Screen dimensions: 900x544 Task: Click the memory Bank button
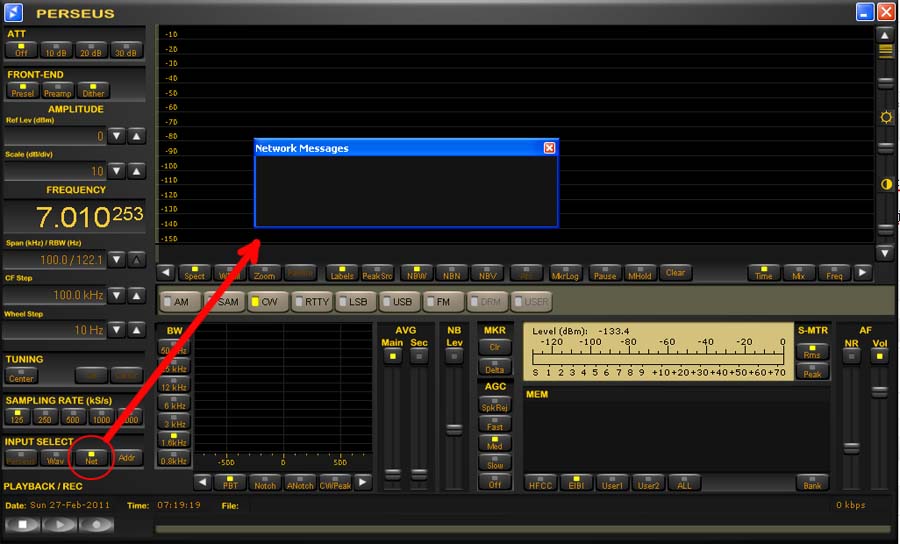tap(812, 482)
